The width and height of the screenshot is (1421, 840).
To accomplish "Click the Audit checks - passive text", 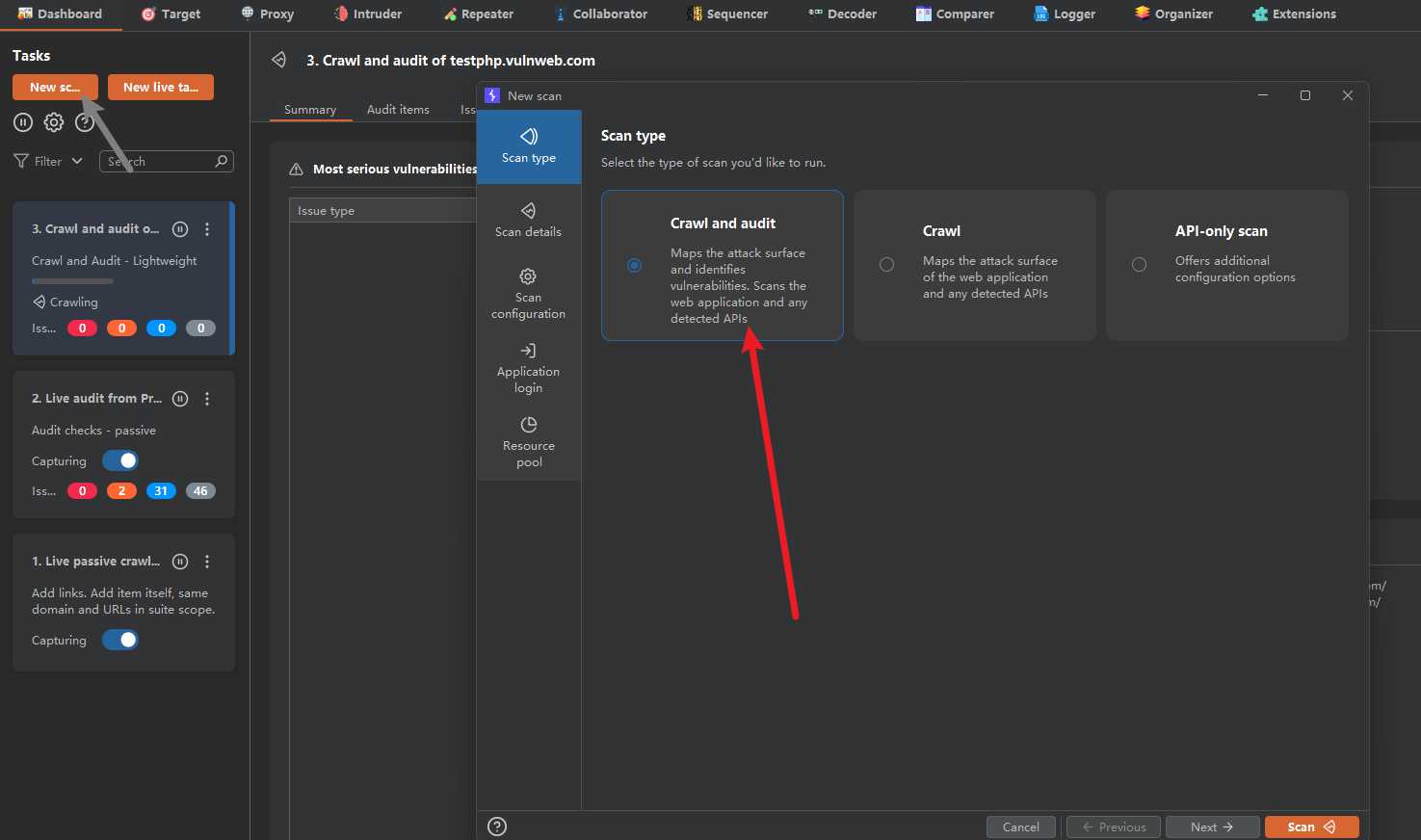I will (x=93, y=431).
